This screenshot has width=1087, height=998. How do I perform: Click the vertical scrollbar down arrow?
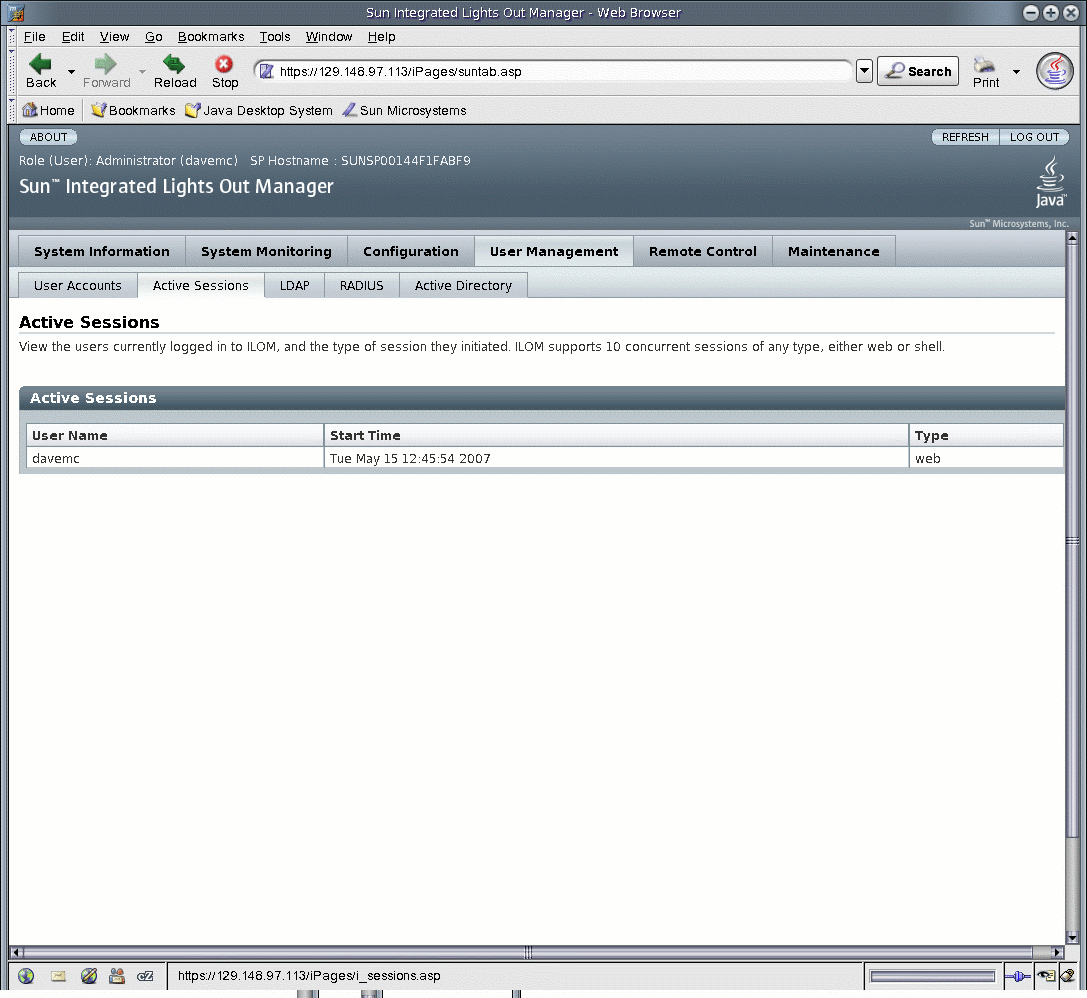tap(1072, 938)
